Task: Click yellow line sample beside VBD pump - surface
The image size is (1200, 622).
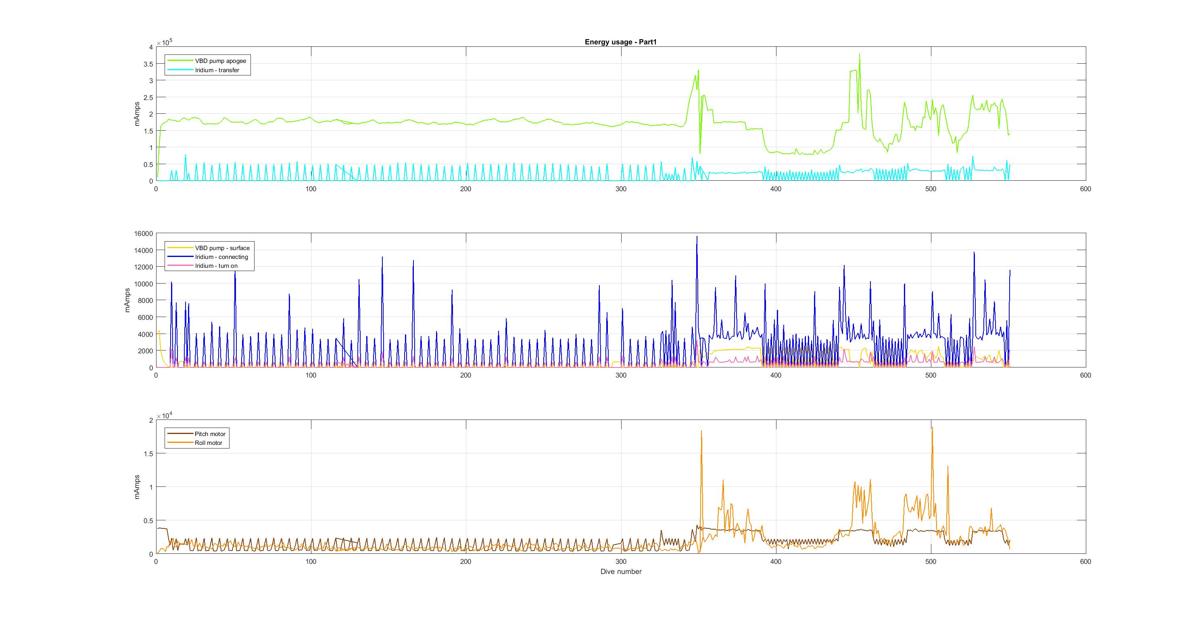Action: (x=181, y=247)
